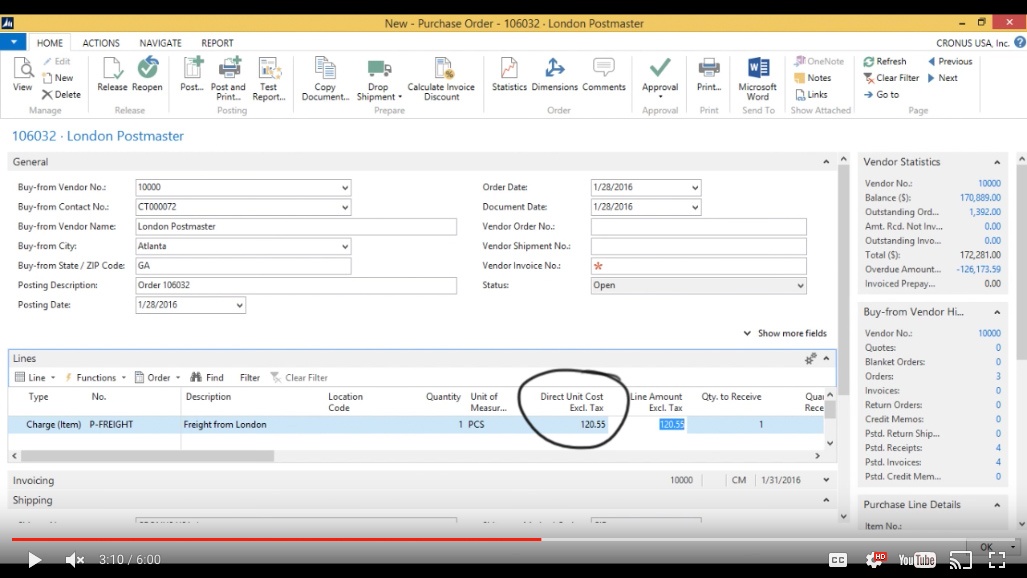Click Find in Lines toolbar
The height and width of the screenshot is (578, 1027).
[x=207, y=377]
